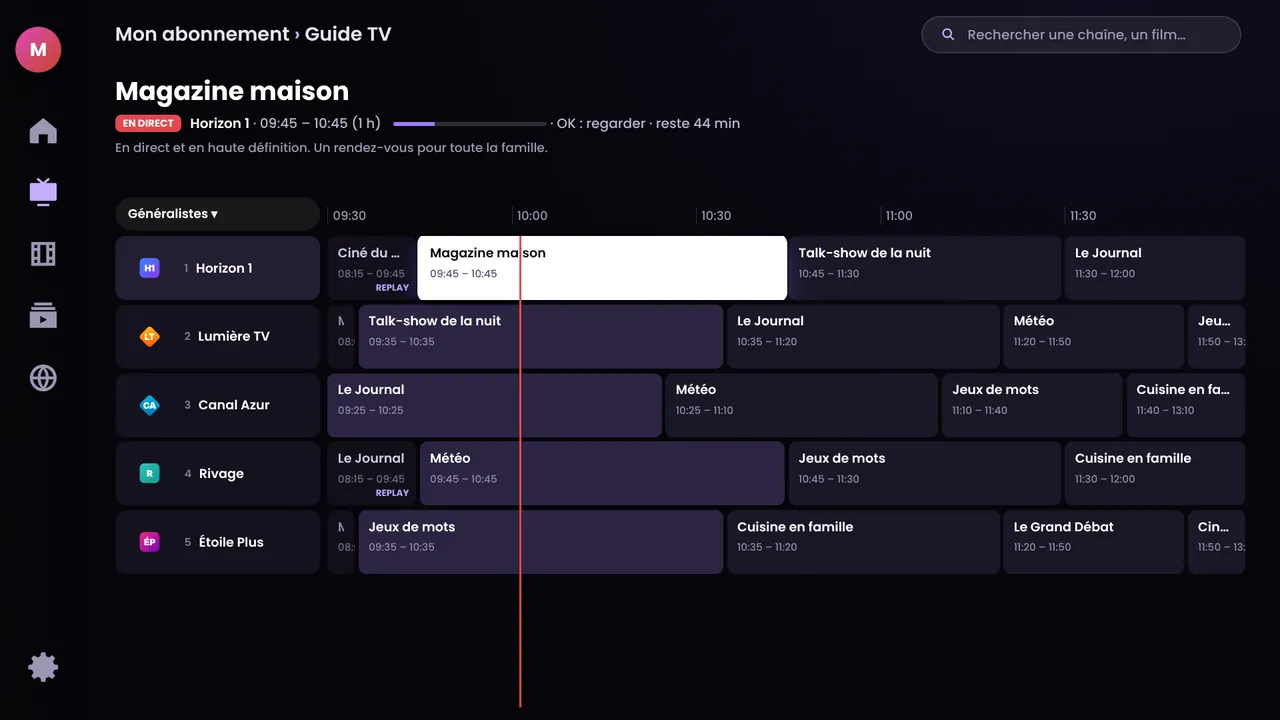This screenshot has width=1280, height=720.
Task: Go to Home via house icon
Action: point(43,131)
